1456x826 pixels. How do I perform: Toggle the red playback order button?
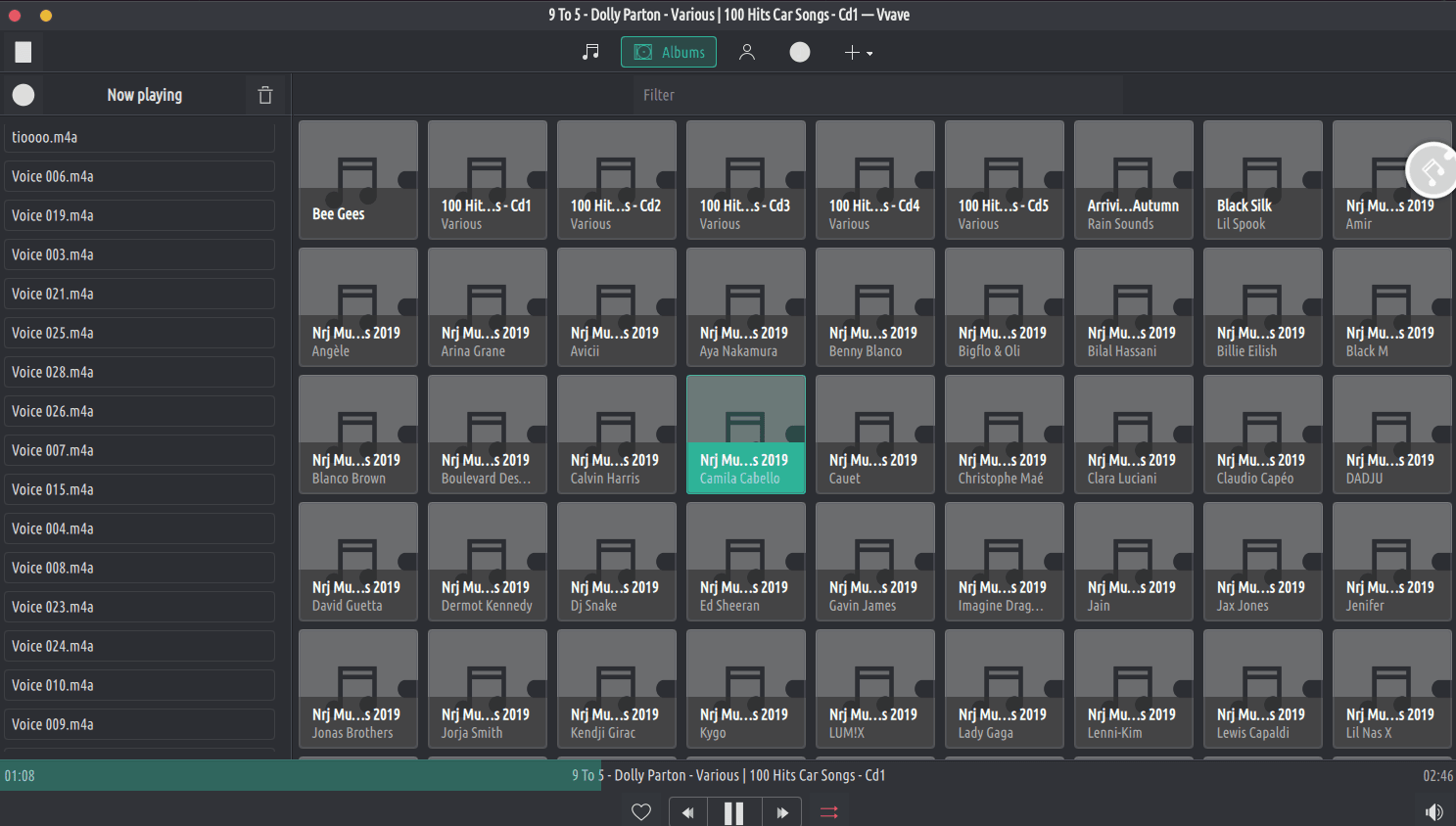829,812
